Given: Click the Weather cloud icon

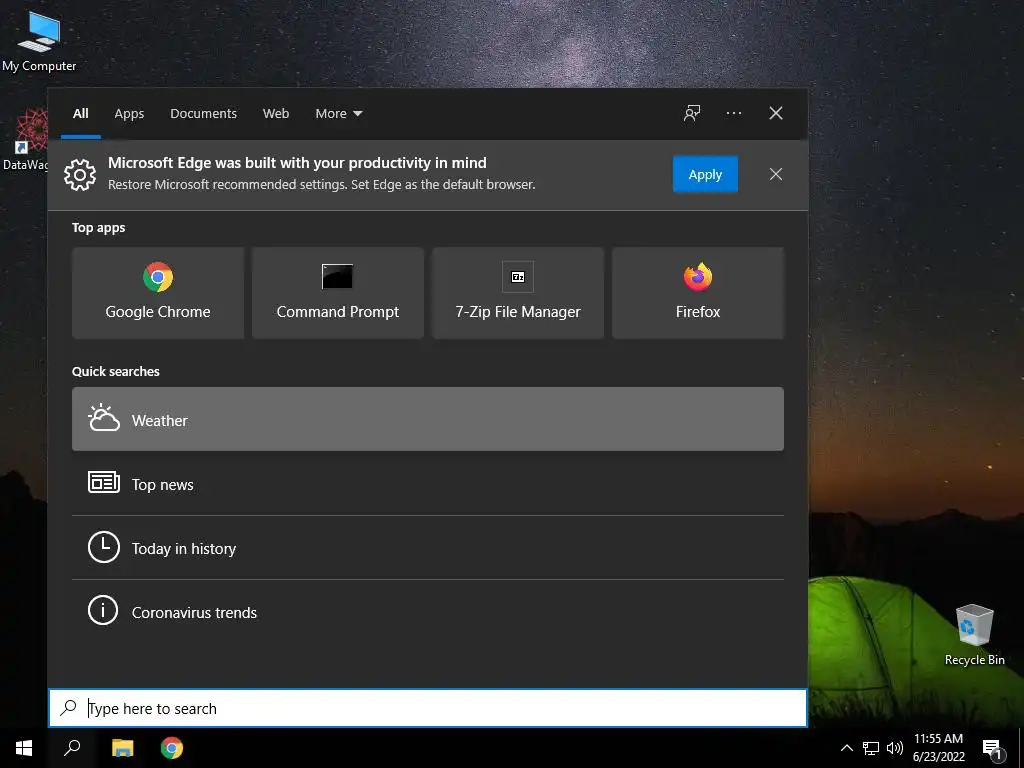Looking at the screenshot, I should pyautogui.click(x=104, y=418).
